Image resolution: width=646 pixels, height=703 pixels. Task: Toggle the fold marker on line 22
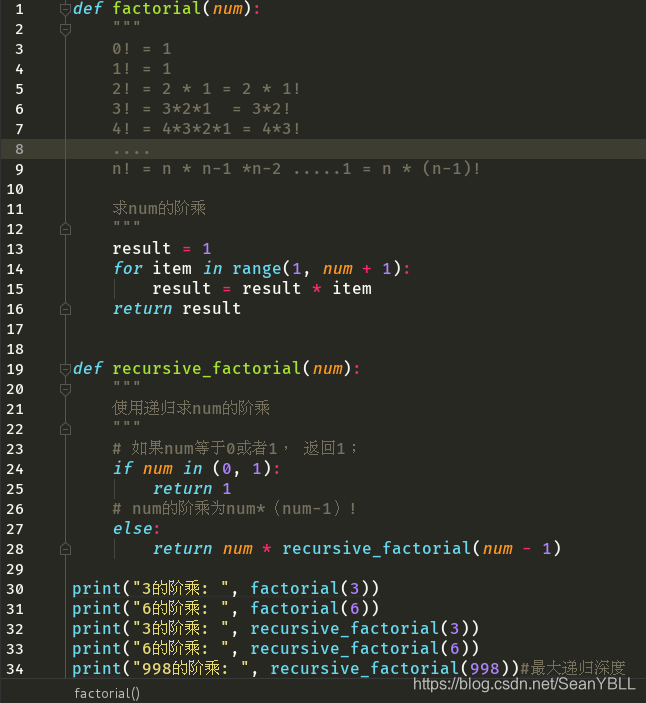point(65,430)
